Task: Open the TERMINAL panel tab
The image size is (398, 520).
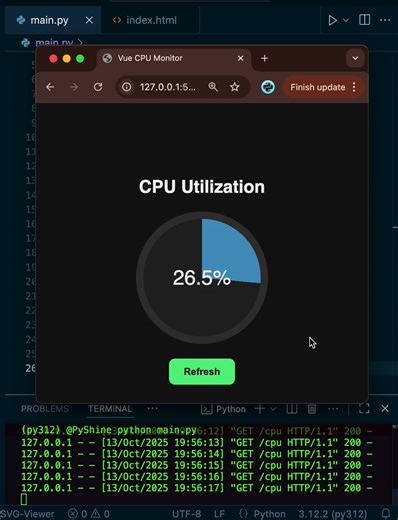Action: [x=110, y=409]
